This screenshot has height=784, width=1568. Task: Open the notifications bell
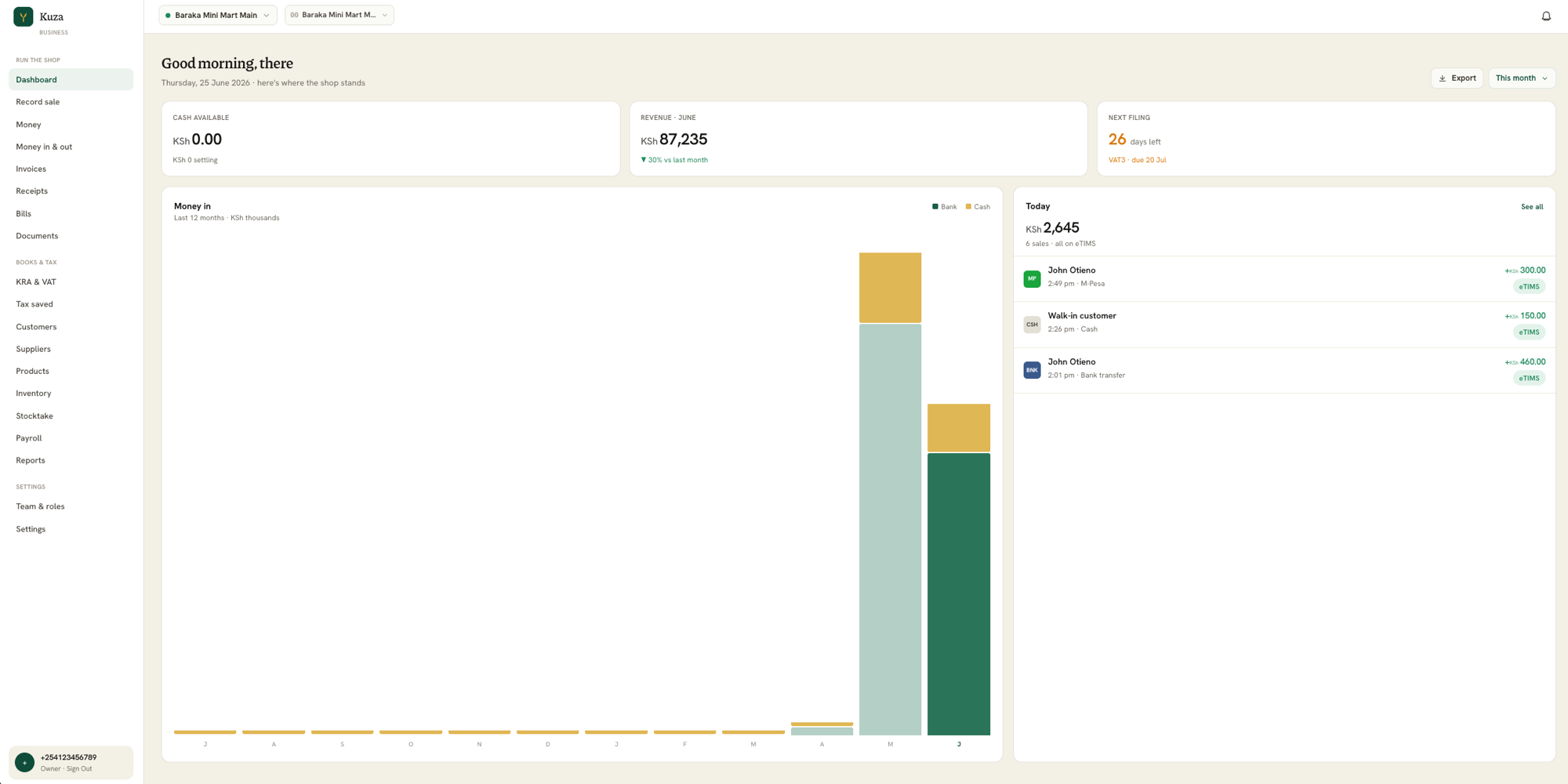point(1546,16)
